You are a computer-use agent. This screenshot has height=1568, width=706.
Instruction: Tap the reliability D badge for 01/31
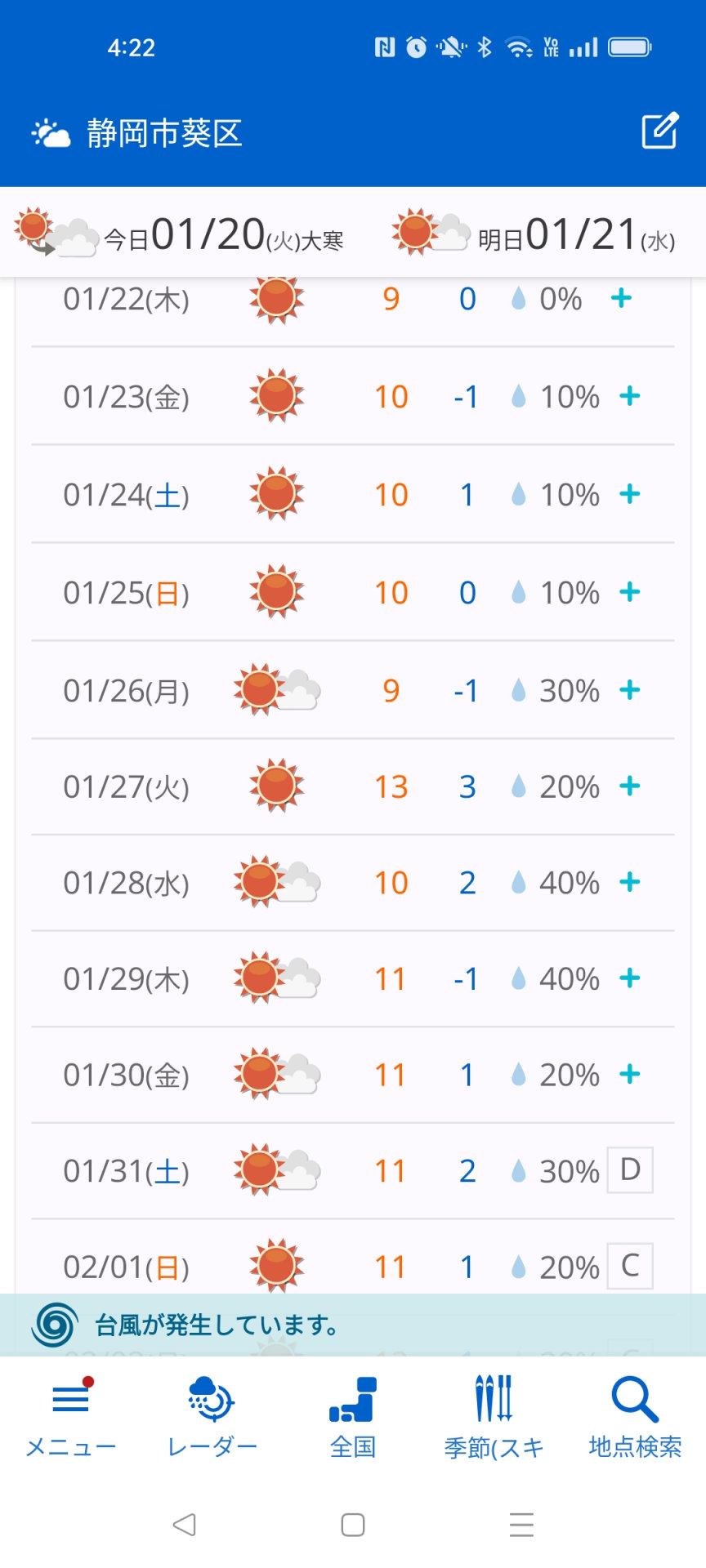630,1169
